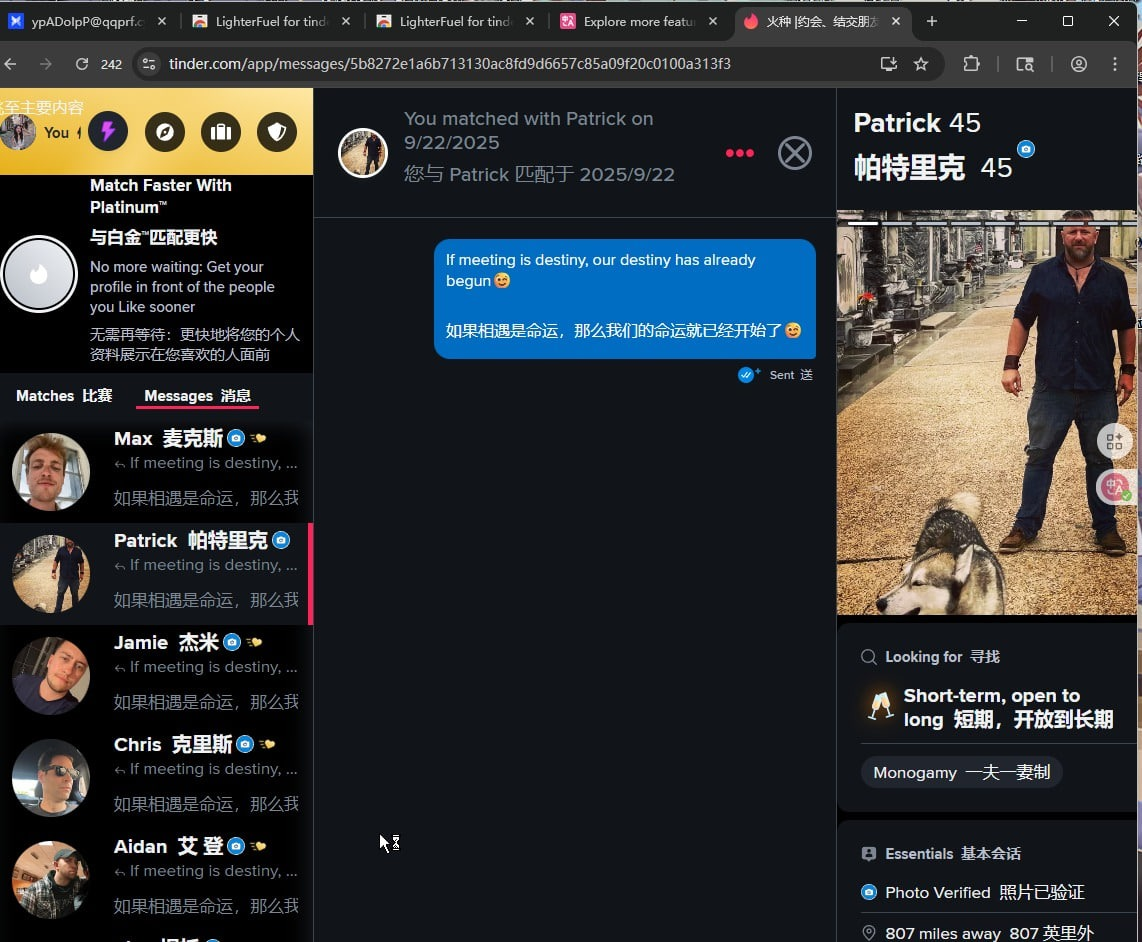Toggle the translation floating badge
The image size is (1142, 942).
[1114, 487]
